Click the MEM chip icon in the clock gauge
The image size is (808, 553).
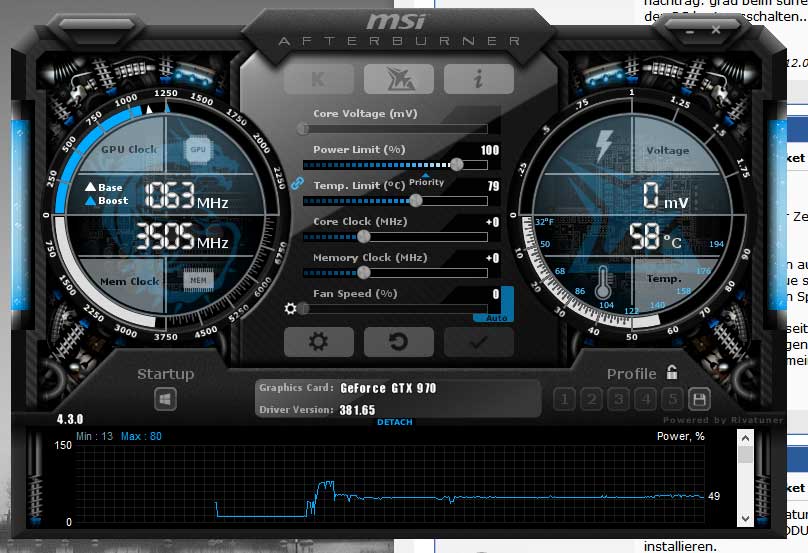[x=198, y=280]
